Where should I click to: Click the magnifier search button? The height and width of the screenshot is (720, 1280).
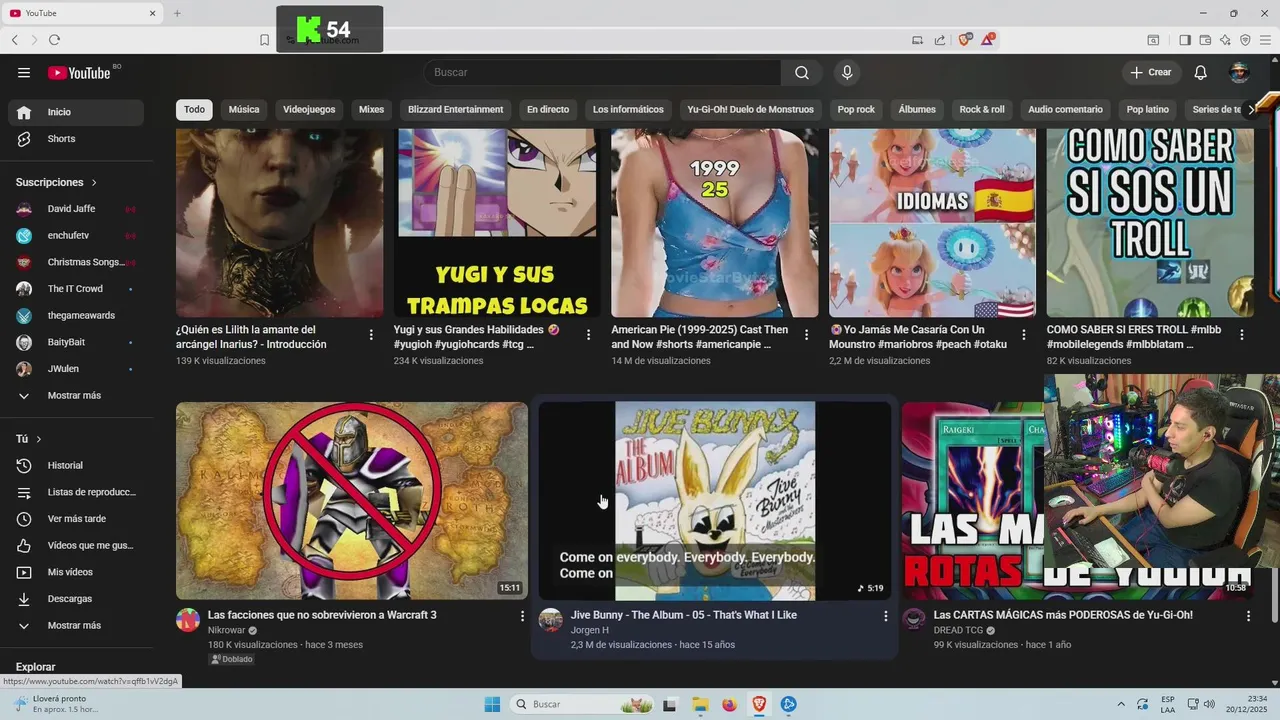802,72
